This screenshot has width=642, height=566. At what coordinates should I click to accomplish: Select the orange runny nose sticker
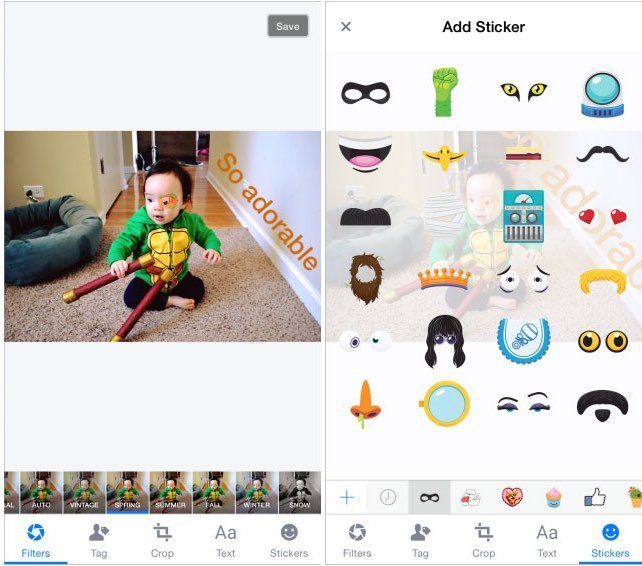point(365,404)
